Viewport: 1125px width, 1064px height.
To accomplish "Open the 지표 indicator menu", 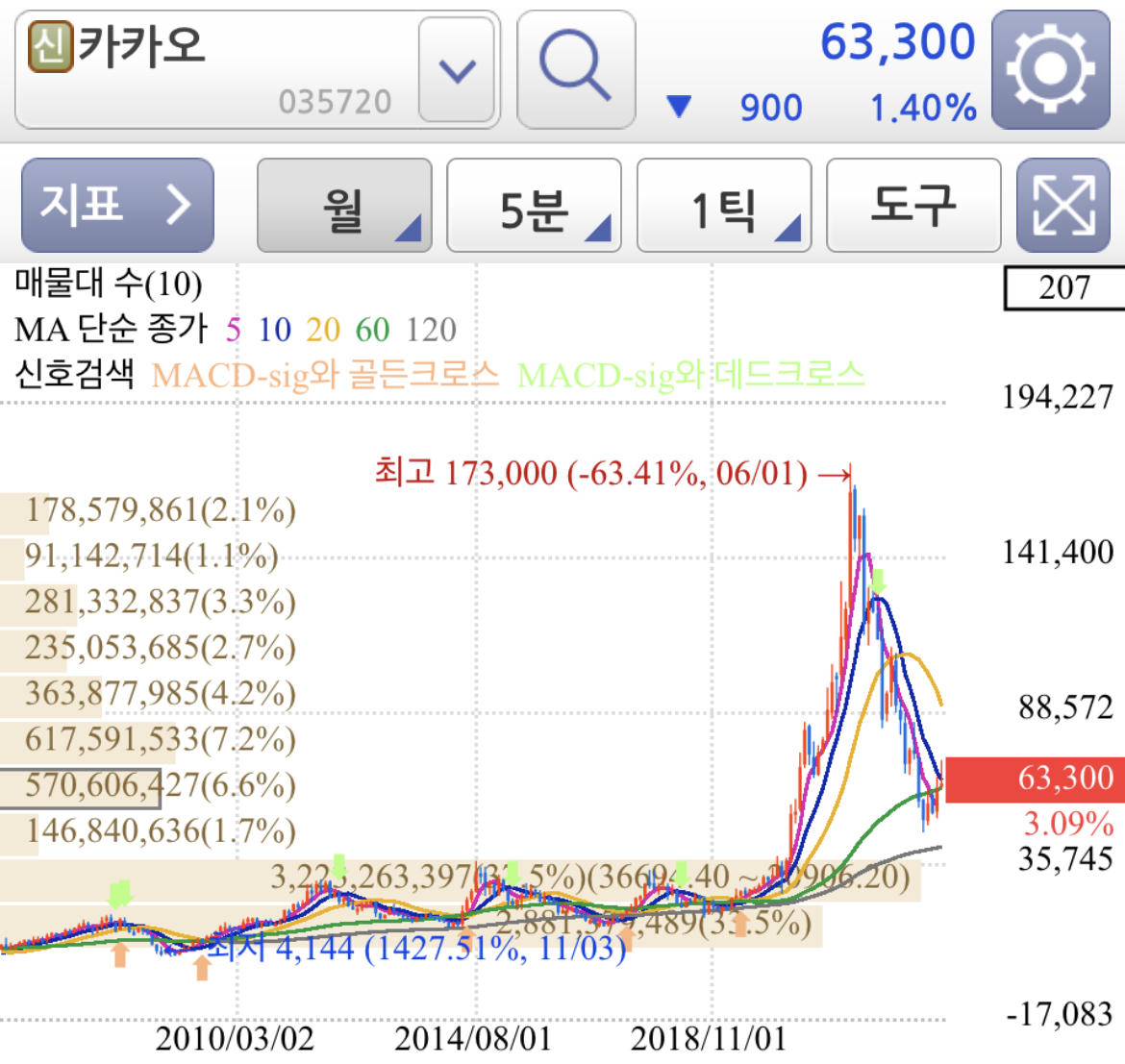I will coord(115,205).
